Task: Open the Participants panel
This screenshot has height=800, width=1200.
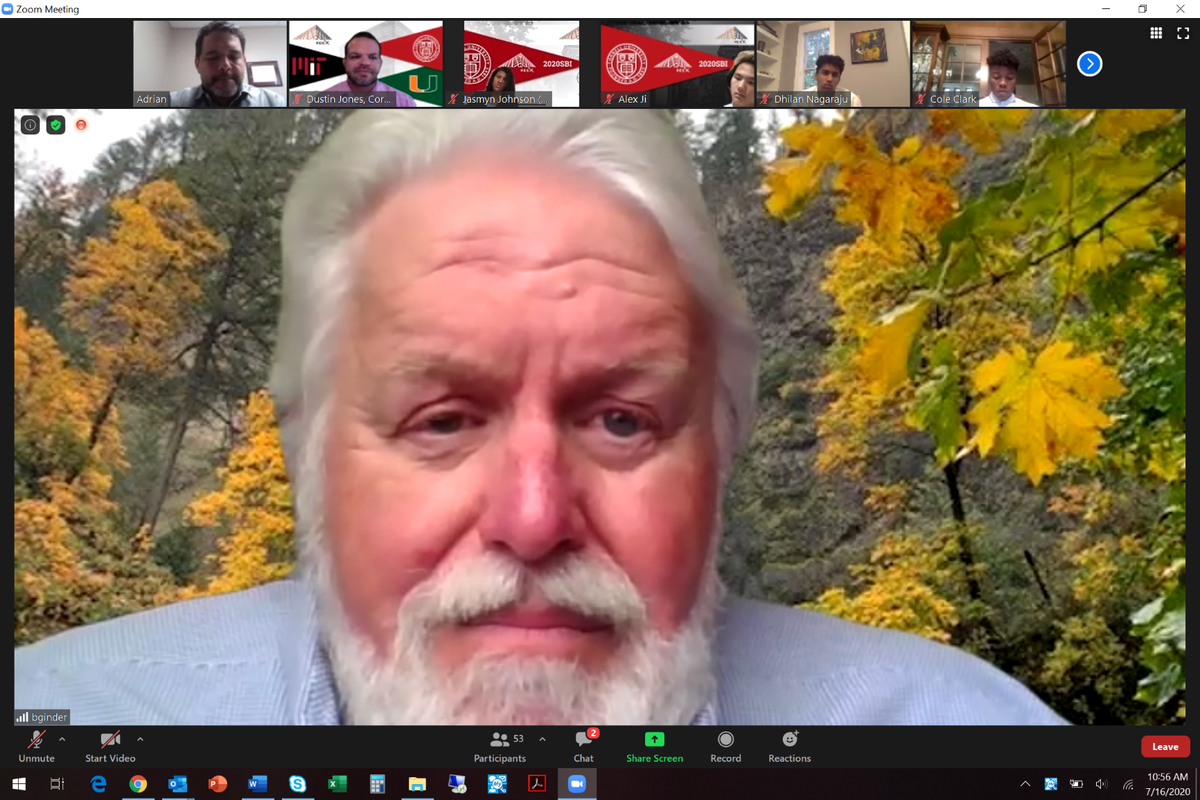Action: click(x=500, y=746)
